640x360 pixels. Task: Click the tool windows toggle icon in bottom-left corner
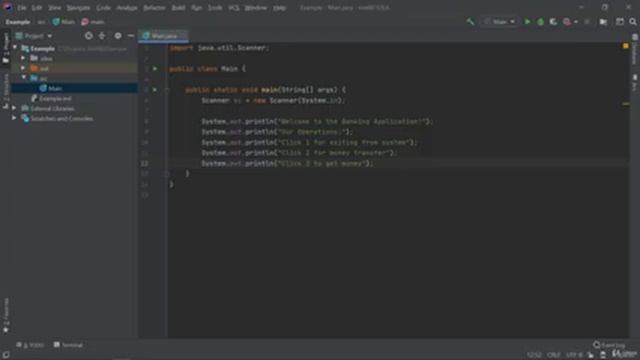pyautogui.click(x=6, y=355)
